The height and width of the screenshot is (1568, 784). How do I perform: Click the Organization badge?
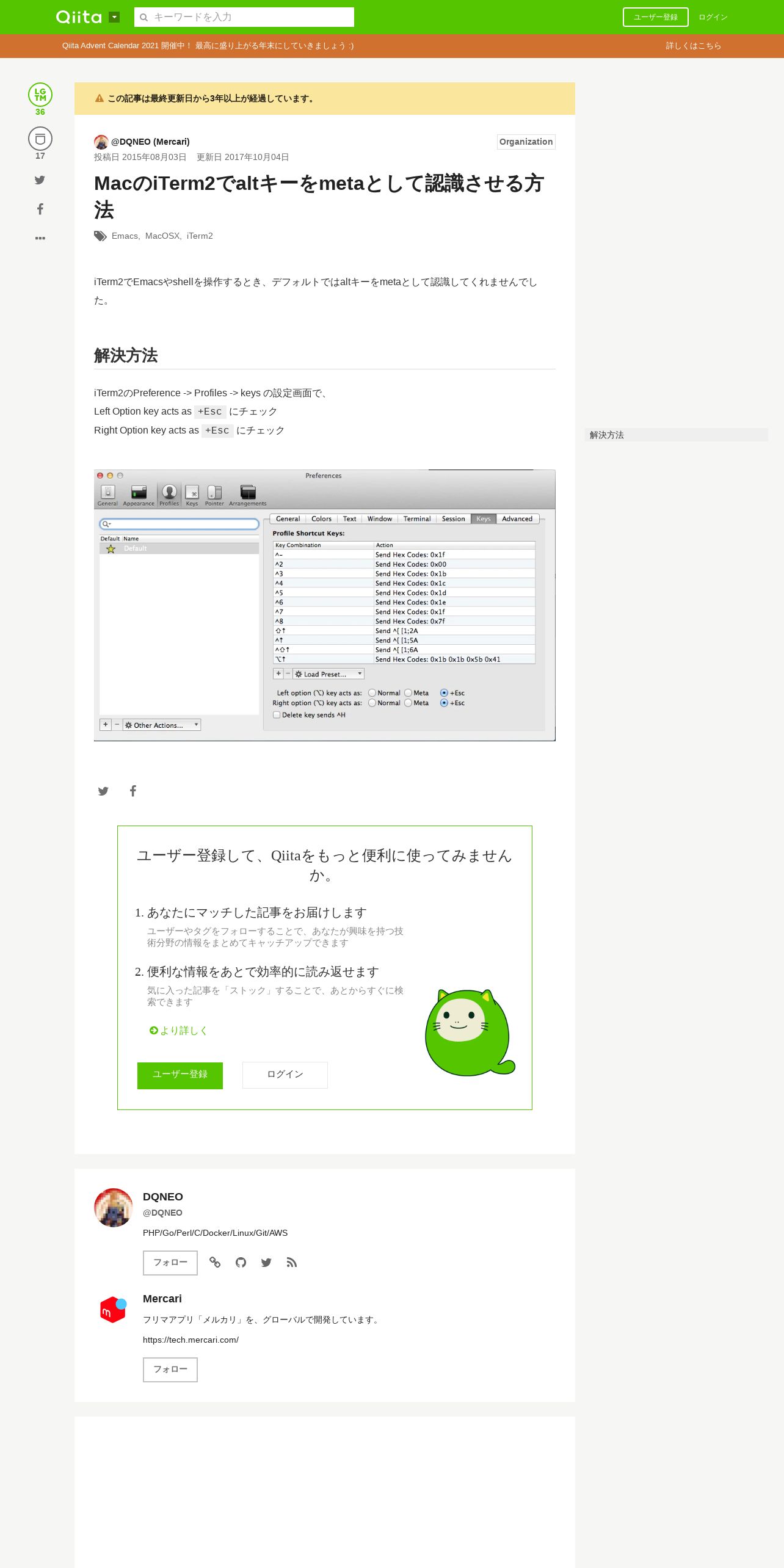pos(526,142)
